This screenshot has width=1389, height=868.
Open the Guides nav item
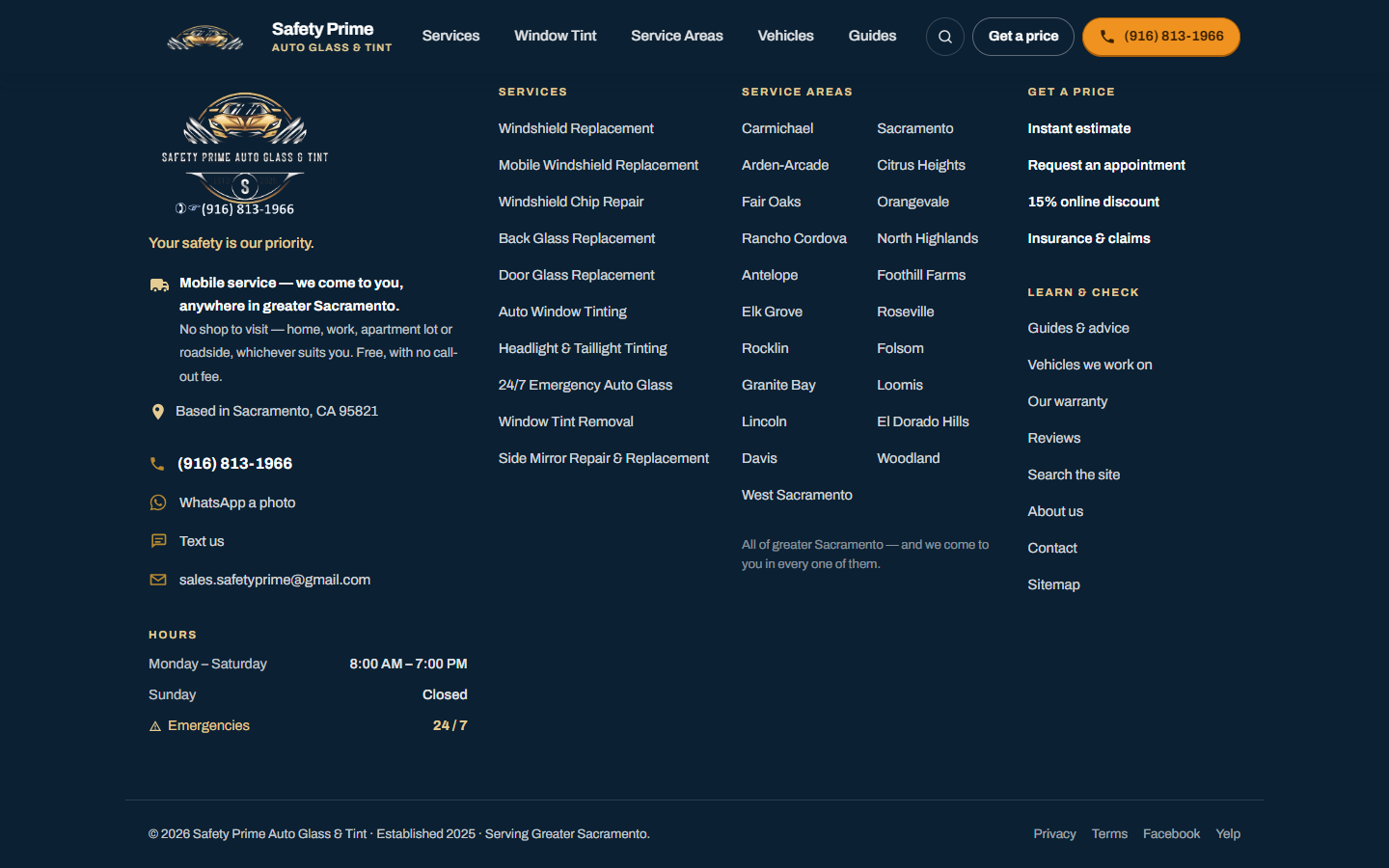click(873, 36)
